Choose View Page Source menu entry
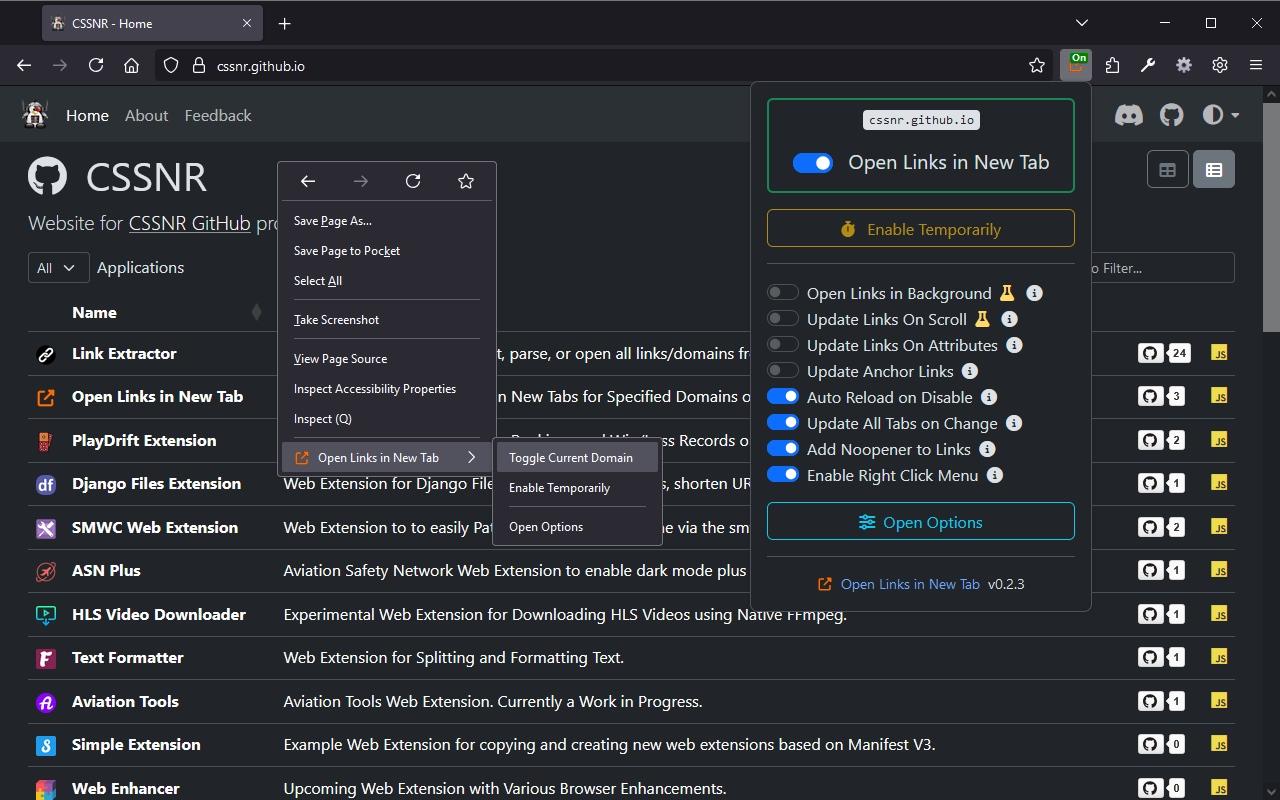The height and width of the screenshot is (800, 1280). coord(340,359)
